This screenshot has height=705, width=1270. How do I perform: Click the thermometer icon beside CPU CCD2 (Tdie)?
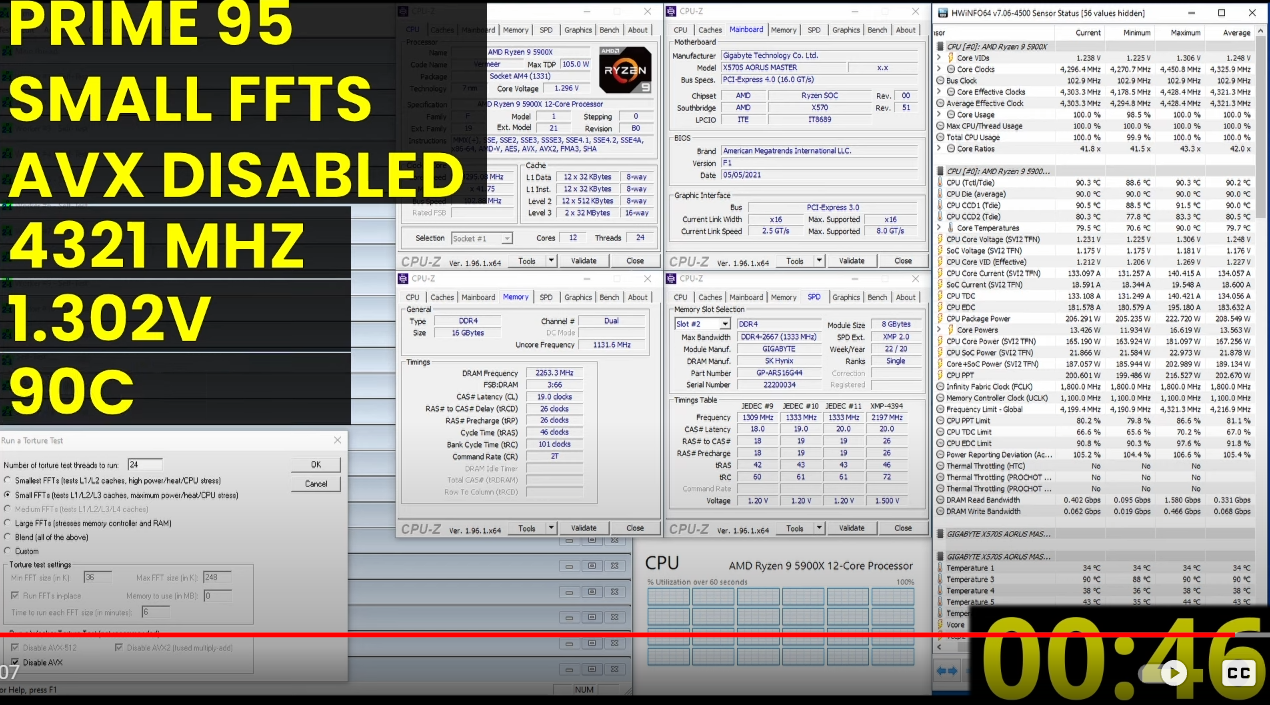tap(941, 217)
